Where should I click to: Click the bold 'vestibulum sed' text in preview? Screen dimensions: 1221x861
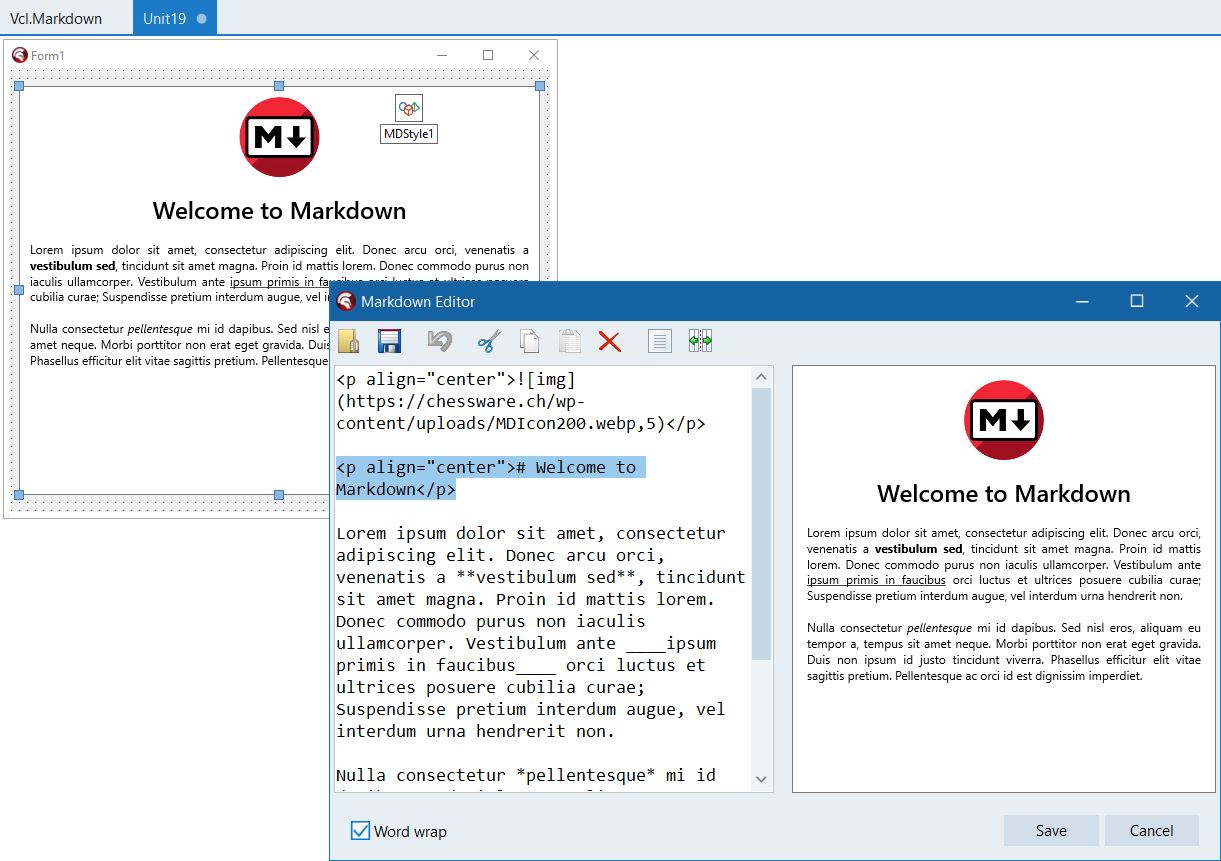pyautogui.click(x=918, y=549)
